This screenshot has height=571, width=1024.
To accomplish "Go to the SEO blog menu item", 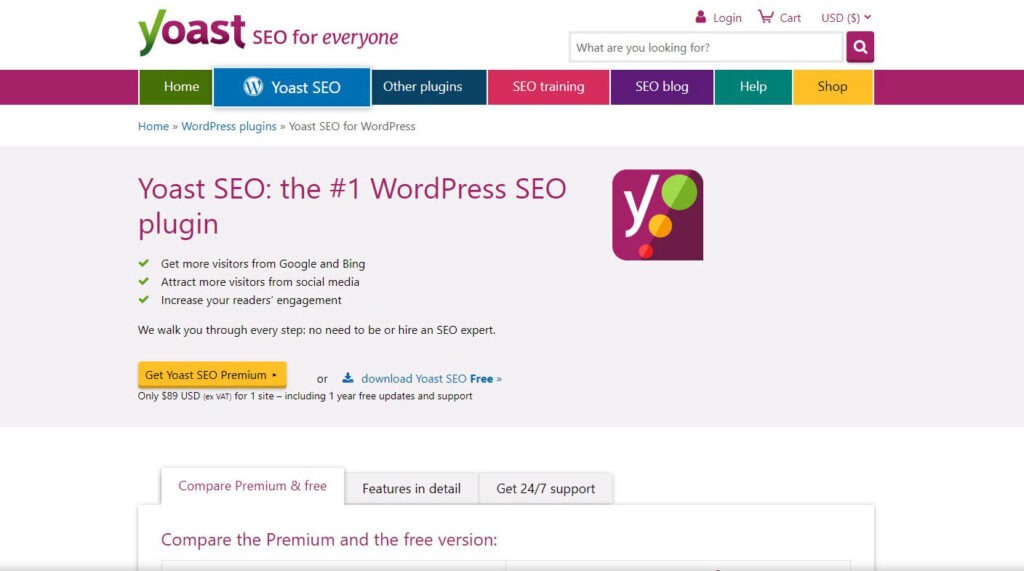I will pos(662,87).
